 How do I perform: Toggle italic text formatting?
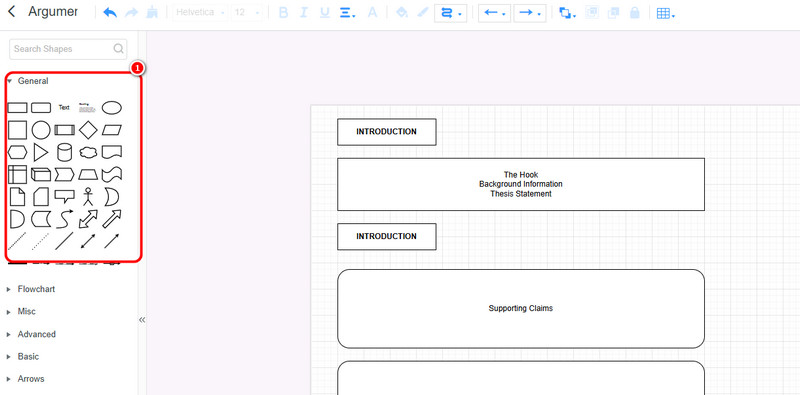coord(304,13)
